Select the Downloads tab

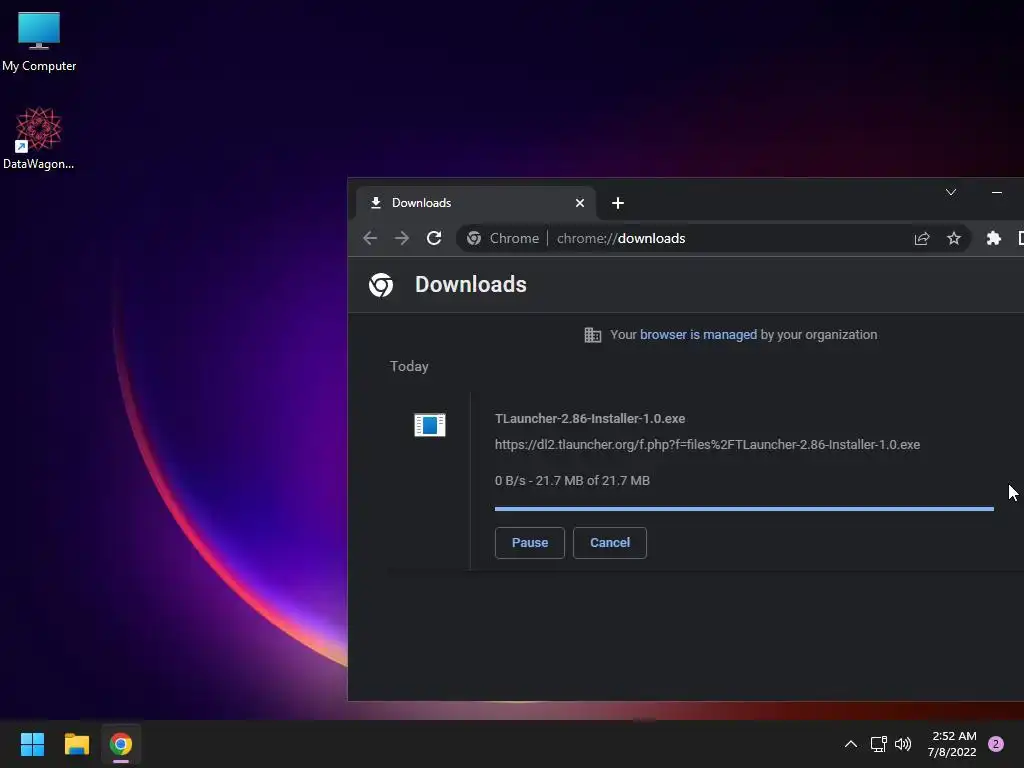click(475, 203)
